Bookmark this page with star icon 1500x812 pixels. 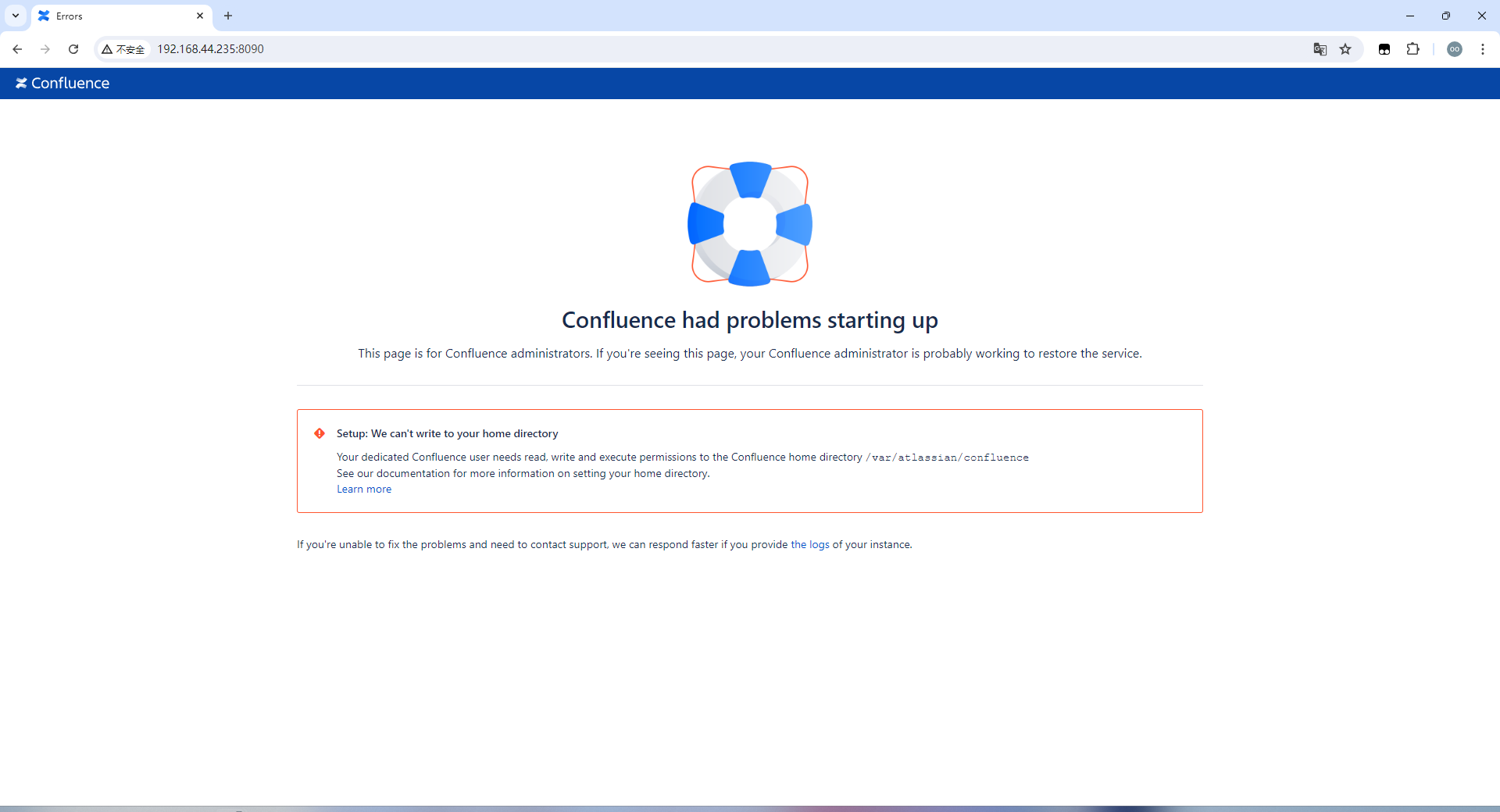click(x=1345, y=49)
